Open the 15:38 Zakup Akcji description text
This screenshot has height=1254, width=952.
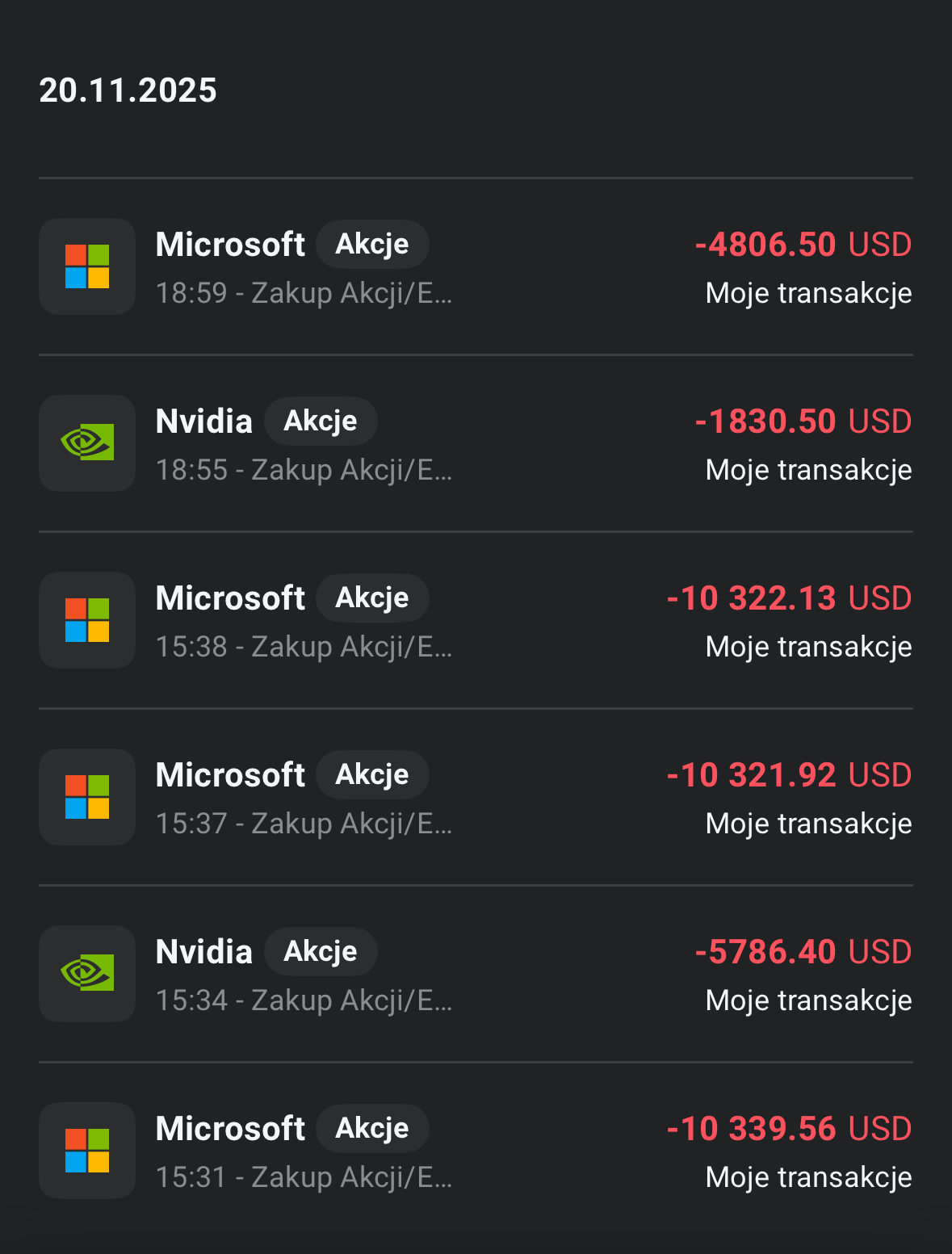tap(304, 647)
